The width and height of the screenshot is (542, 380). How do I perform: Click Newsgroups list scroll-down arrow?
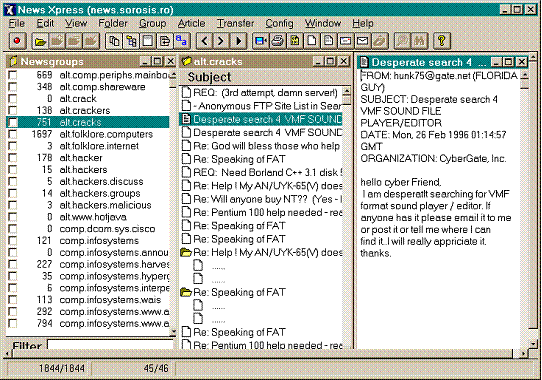point(173,332)
